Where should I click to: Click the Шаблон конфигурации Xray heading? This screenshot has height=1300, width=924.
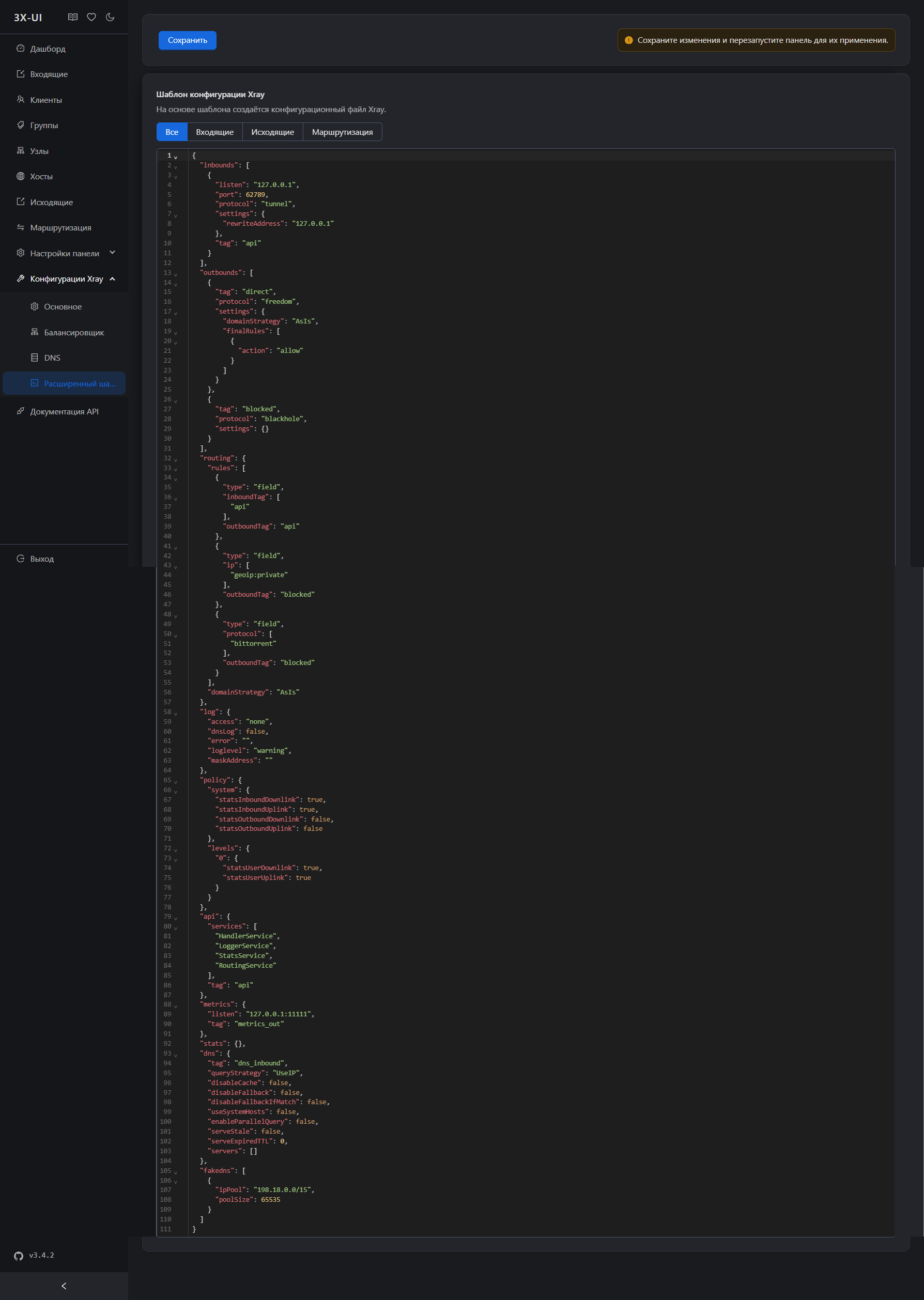pos(210,95)
